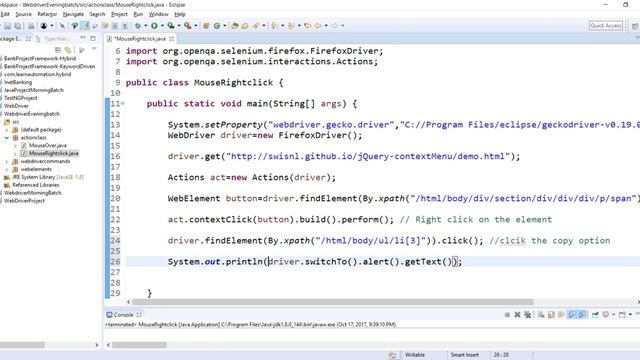640x360 pixels.
Task: Click the Terminate icon in Console
Action: click(507, 314)
